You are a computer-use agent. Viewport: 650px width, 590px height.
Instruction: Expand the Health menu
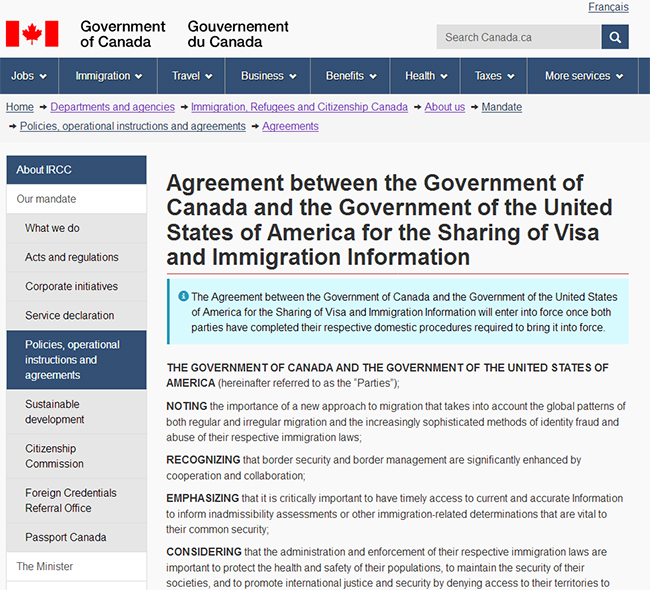(x=426, y=76)
